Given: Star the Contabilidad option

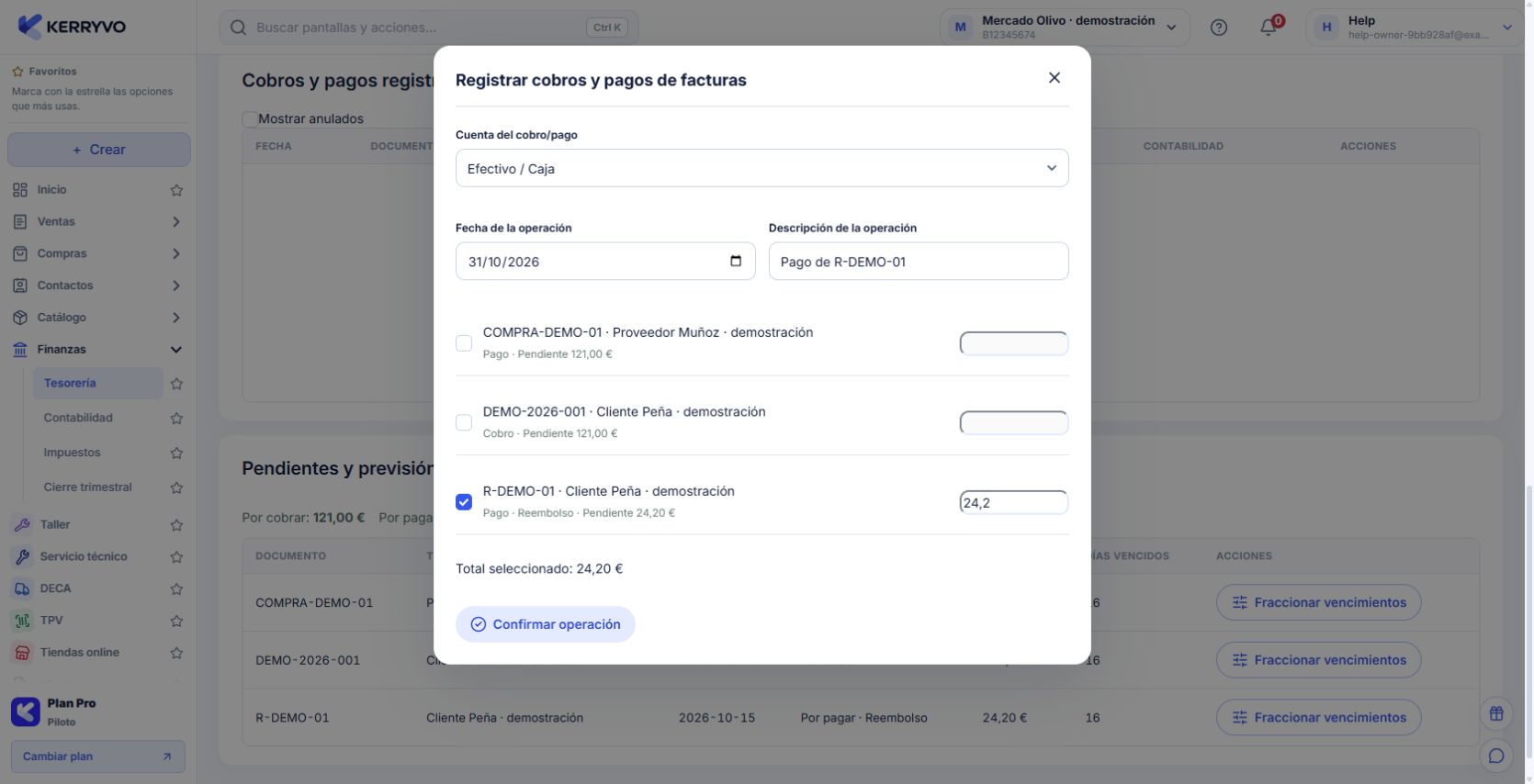Looking at the screenshot, I should click(176, 419).
